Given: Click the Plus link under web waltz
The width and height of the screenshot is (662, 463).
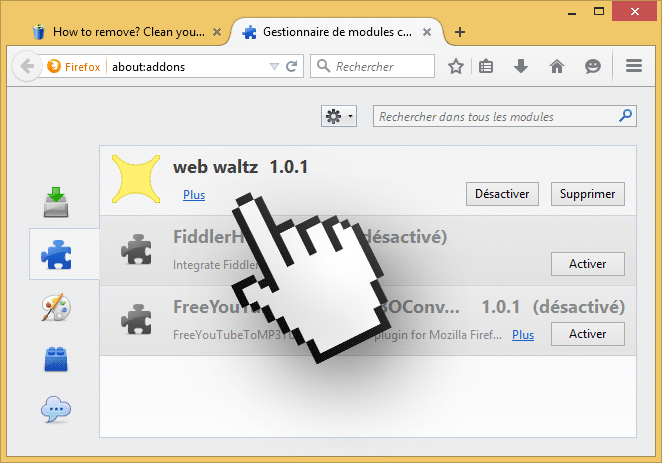Looking at the screenshot, I should (194, 195).
